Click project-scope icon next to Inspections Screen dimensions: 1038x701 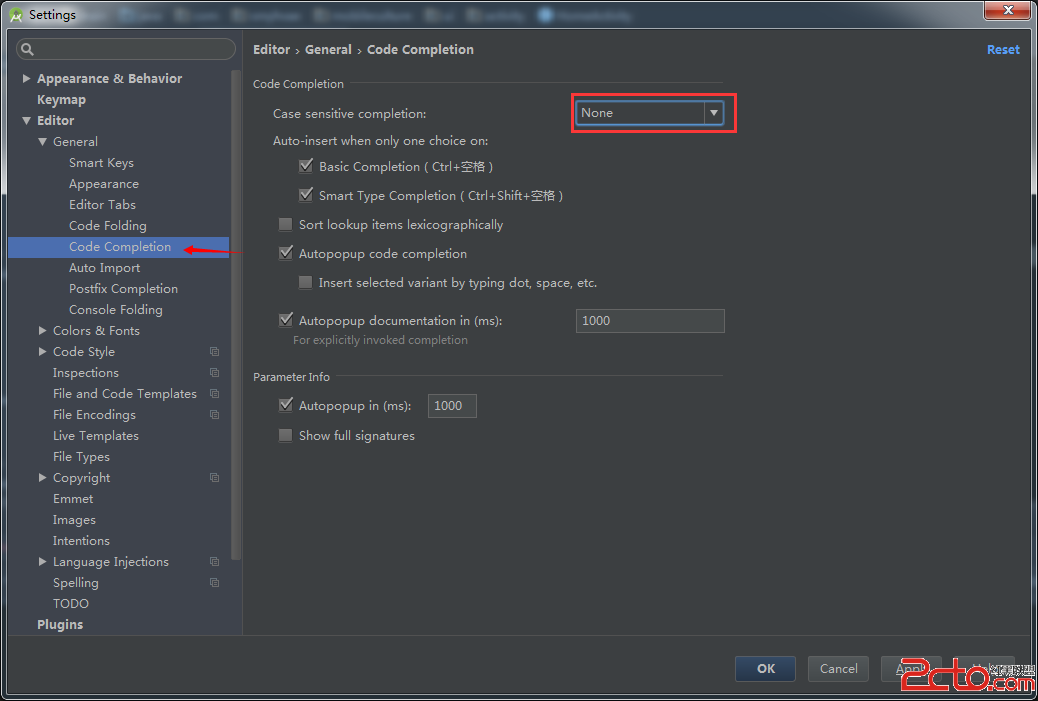coord(214,373)
